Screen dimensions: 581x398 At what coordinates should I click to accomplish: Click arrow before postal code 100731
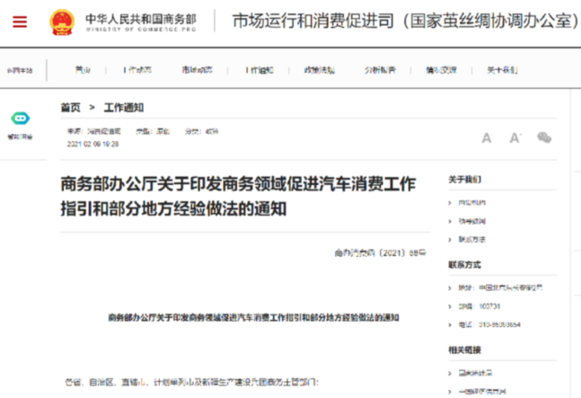450,306
